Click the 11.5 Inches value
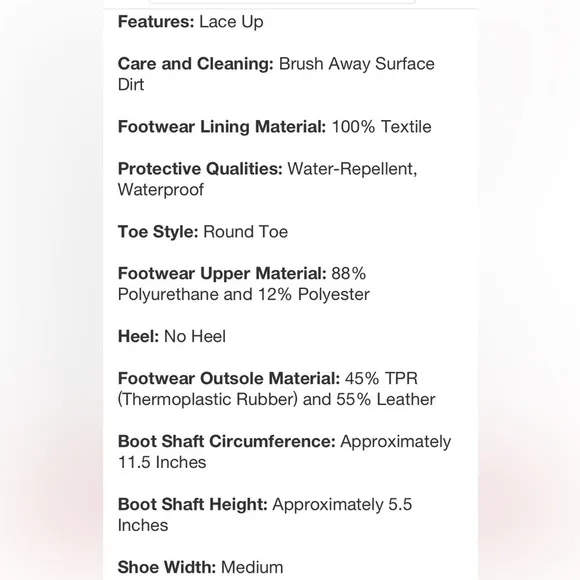580x580 pixels. coord(162,462)
